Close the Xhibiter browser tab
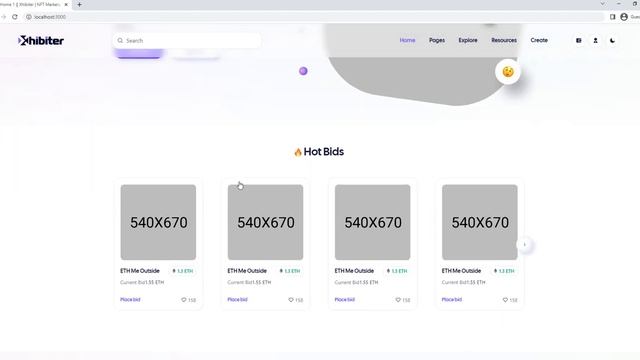 (66, 4)
